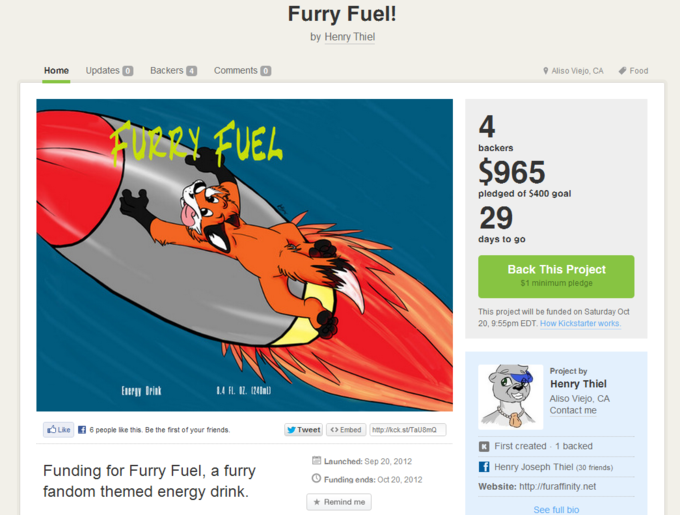Open the See full bio link
Viewport: 680px width, 515px height.
pos(556,510)
